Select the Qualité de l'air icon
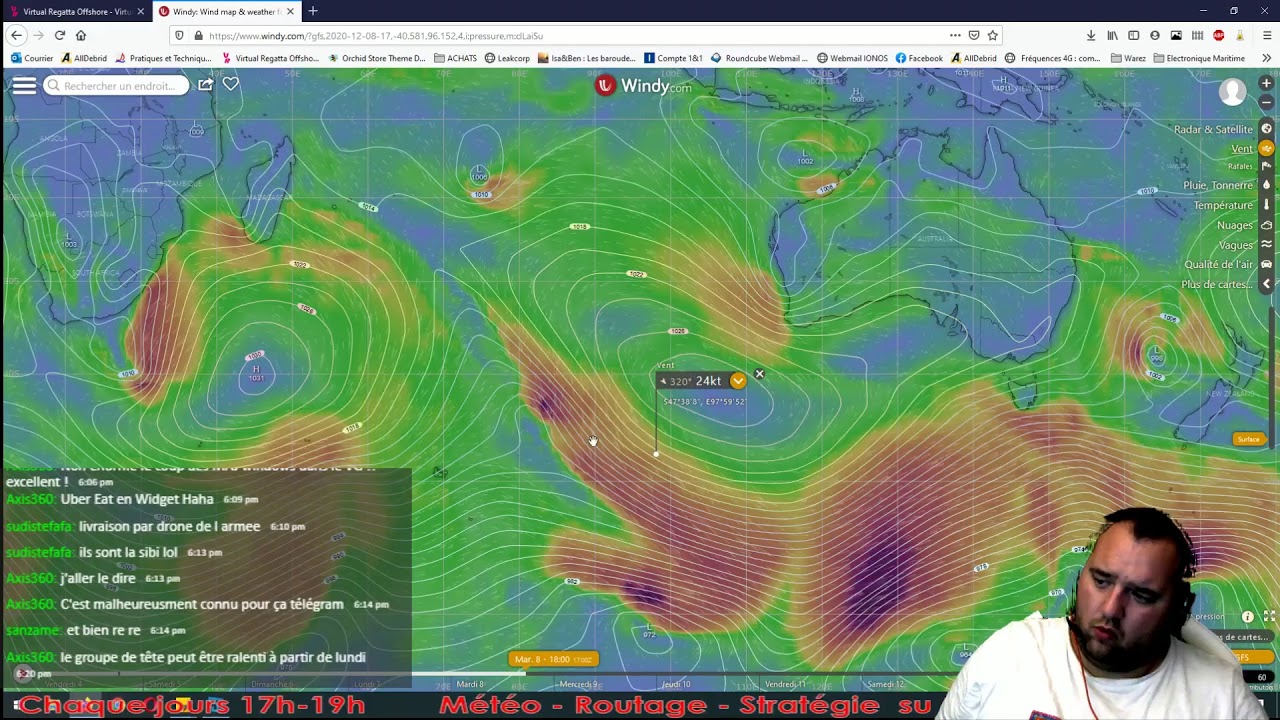Screen dimensions: 1280x720 (x=1266, y=264)
